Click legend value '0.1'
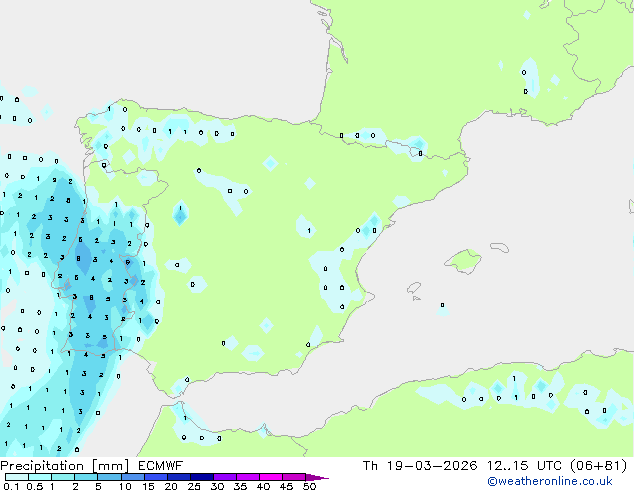Screen dimensions: 634x490 [x=11, y=486]
